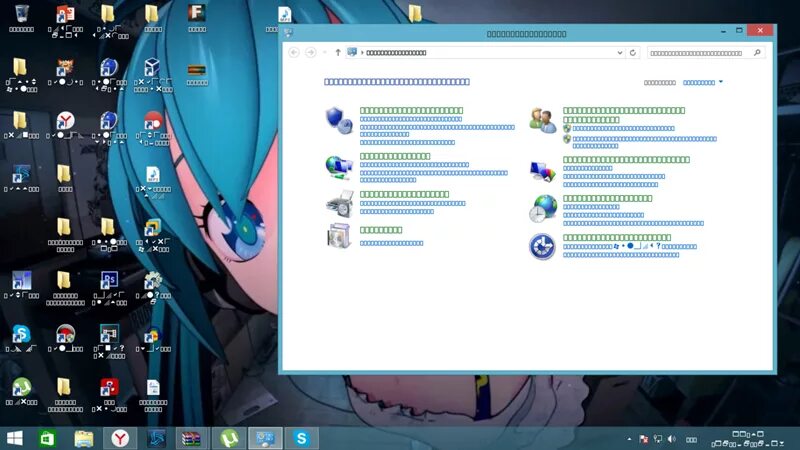
Task: Open the volume speaker tray icon
Action: [x=671, y=439]
